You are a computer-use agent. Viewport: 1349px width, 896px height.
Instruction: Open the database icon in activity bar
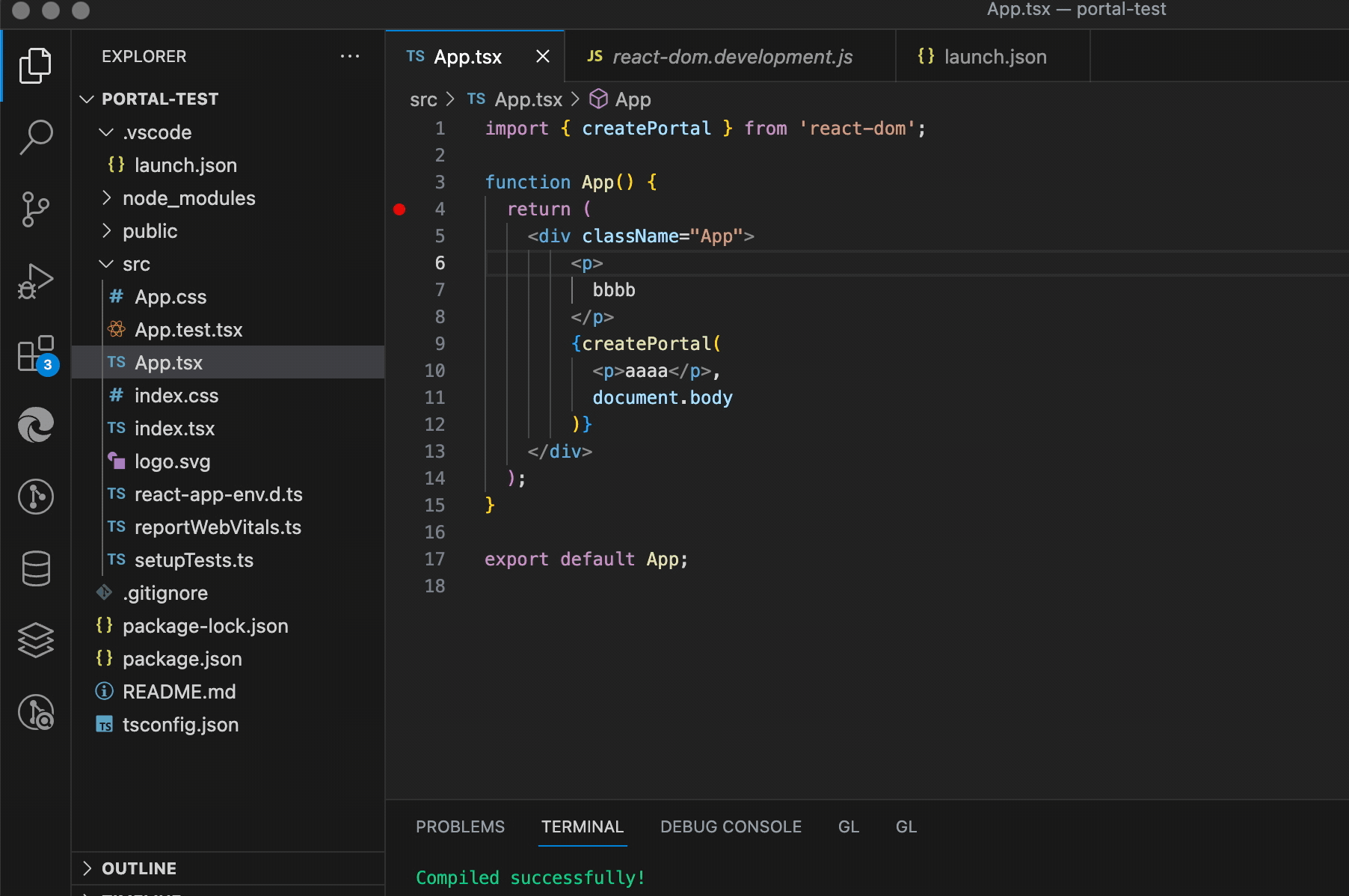pos(35,568)
